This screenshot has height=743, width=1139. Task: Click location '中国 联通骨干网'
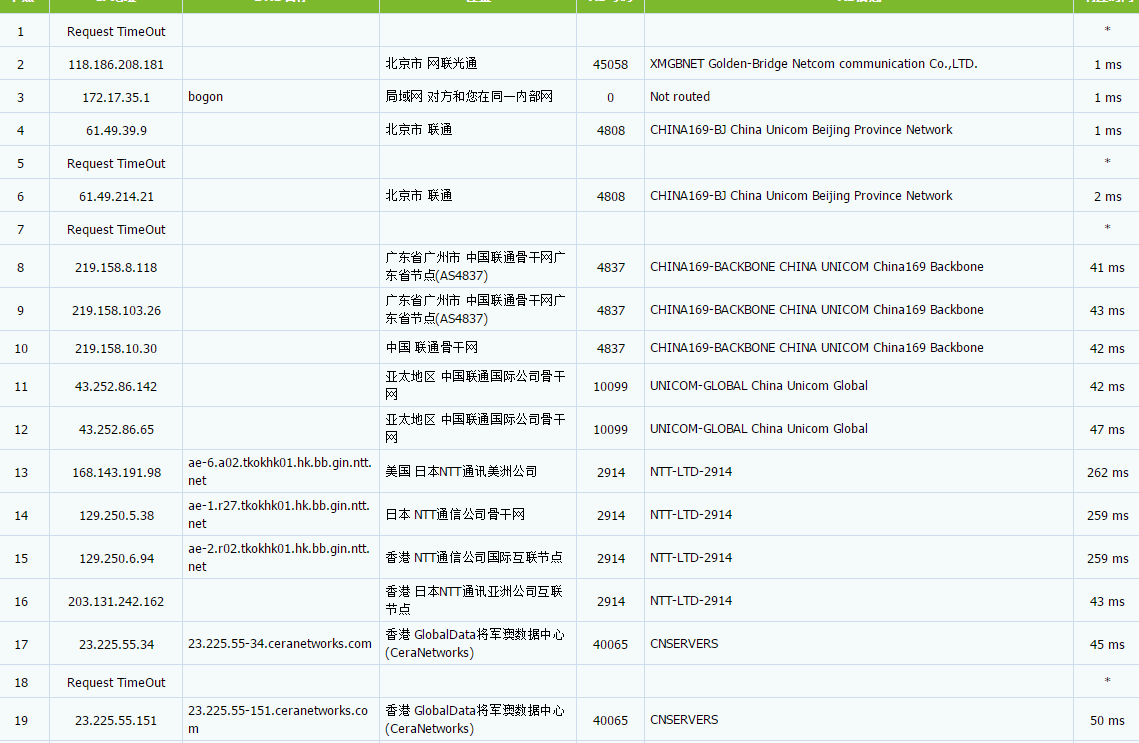click(x=431, y=347)
